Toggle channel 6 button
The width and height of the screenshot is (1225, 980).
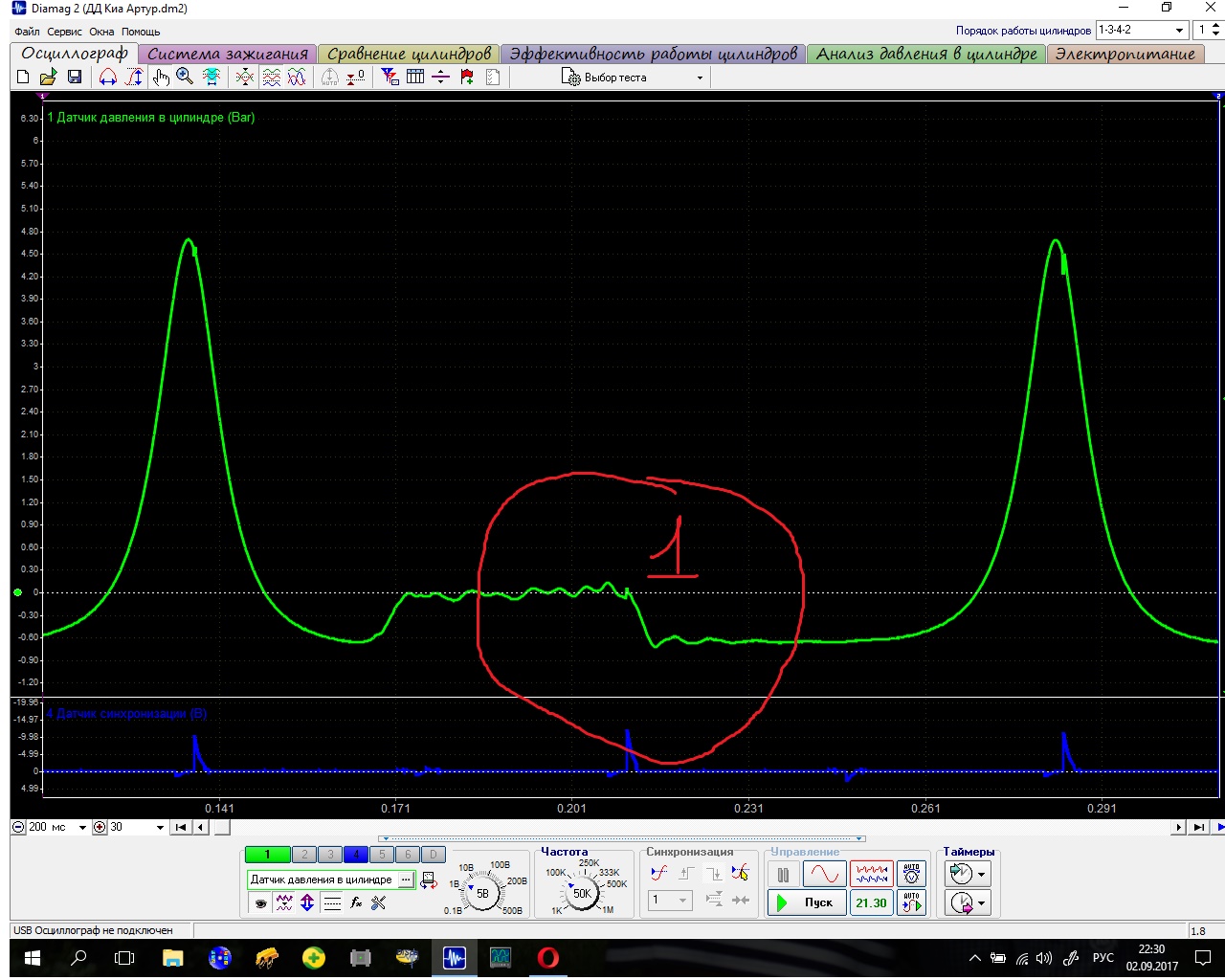coord(408,855)
